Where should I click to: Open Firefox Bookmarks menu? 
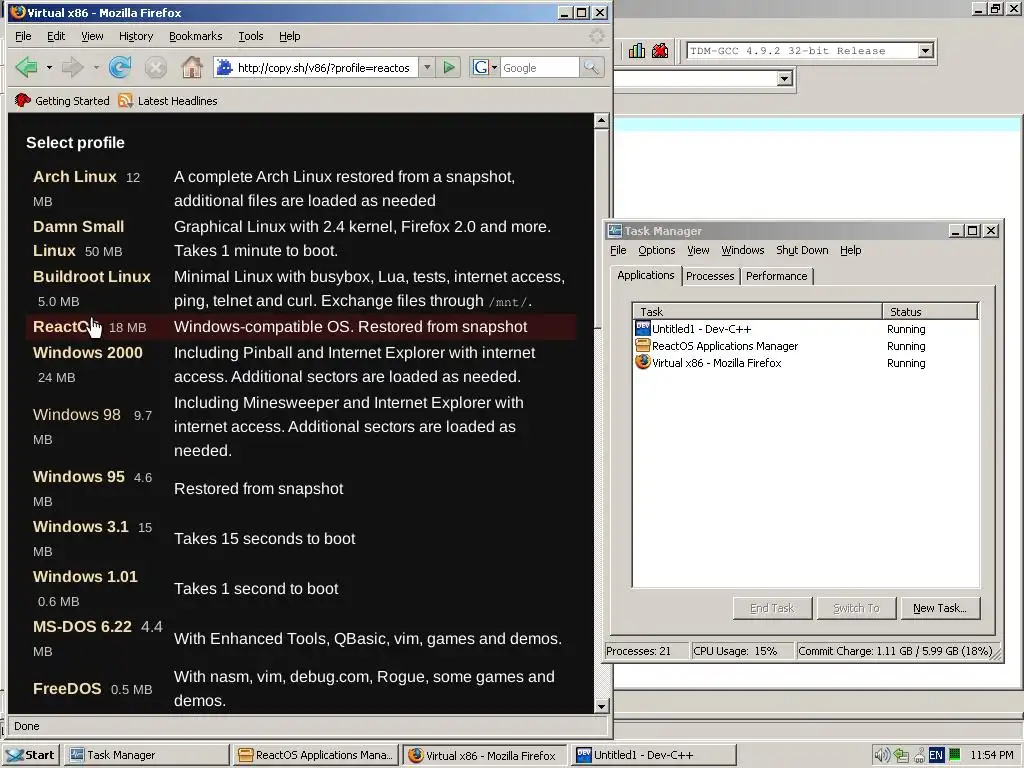[195, 36]
